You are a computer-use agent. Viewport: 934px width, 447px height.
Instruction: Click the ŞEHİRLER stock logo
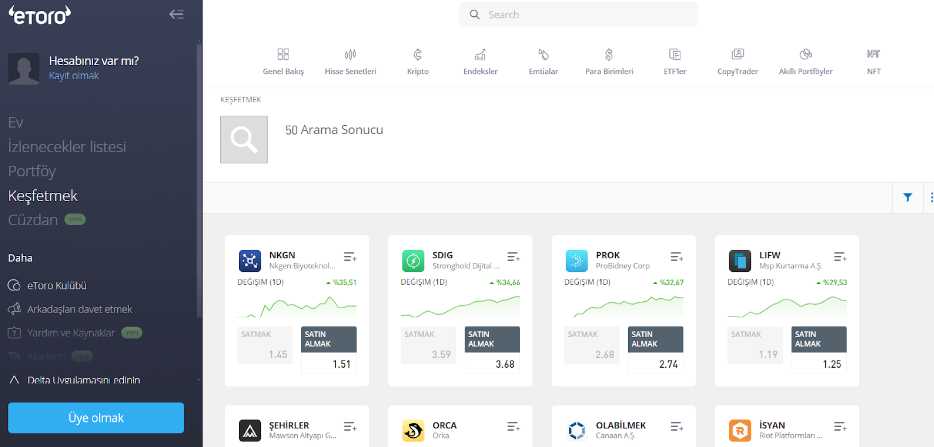[250, 430]
